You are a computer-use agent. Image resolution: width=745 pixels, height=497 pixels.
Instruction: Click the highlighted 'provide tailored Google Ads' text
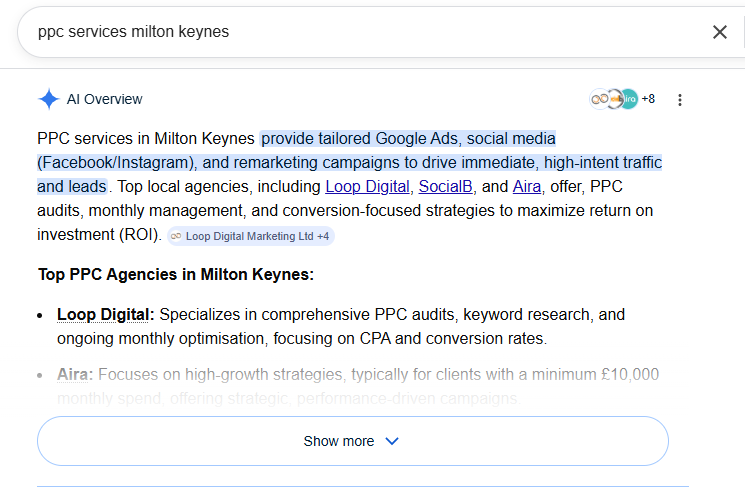tap(358, 139)
